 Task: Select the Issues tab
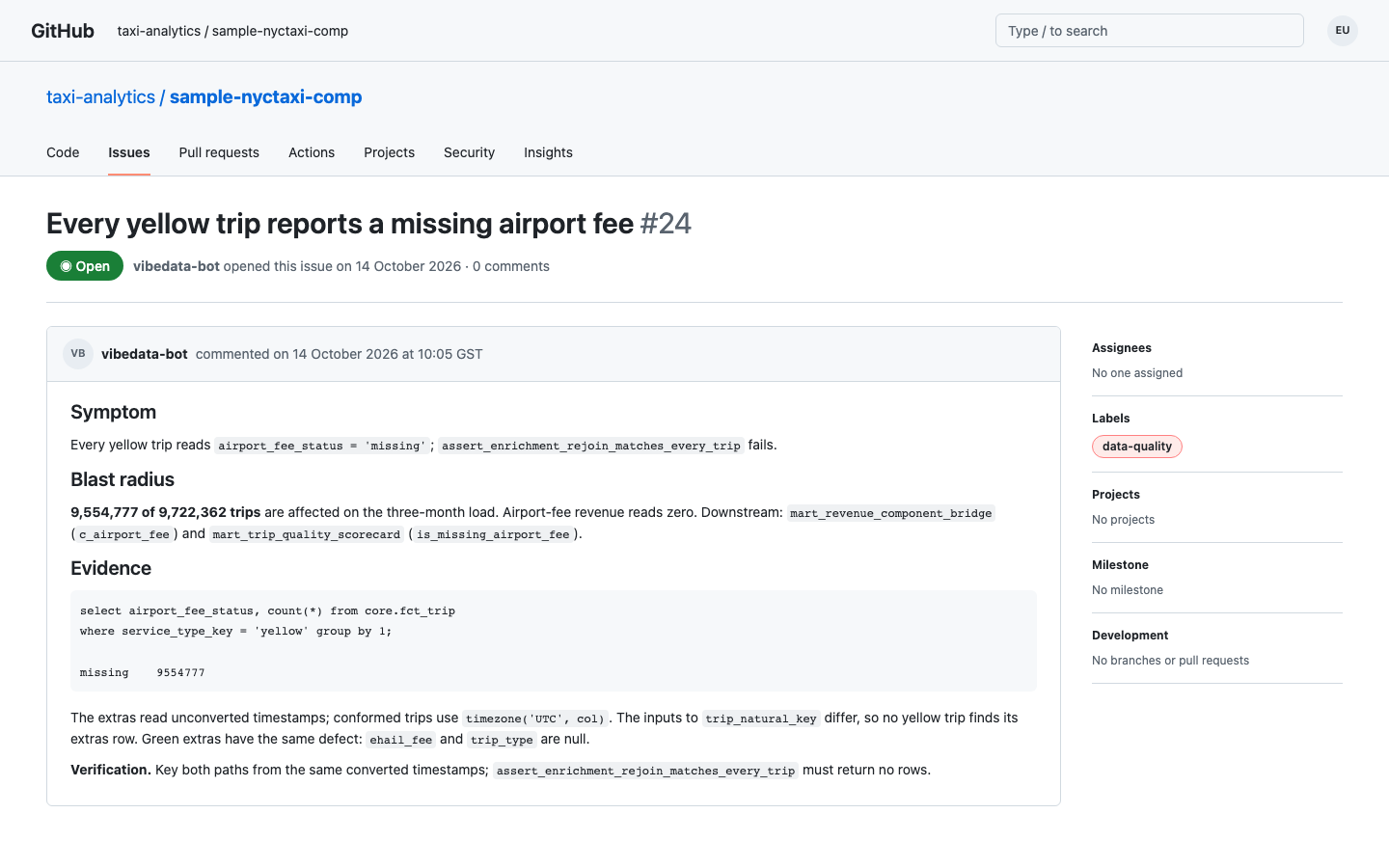[129, 152]
